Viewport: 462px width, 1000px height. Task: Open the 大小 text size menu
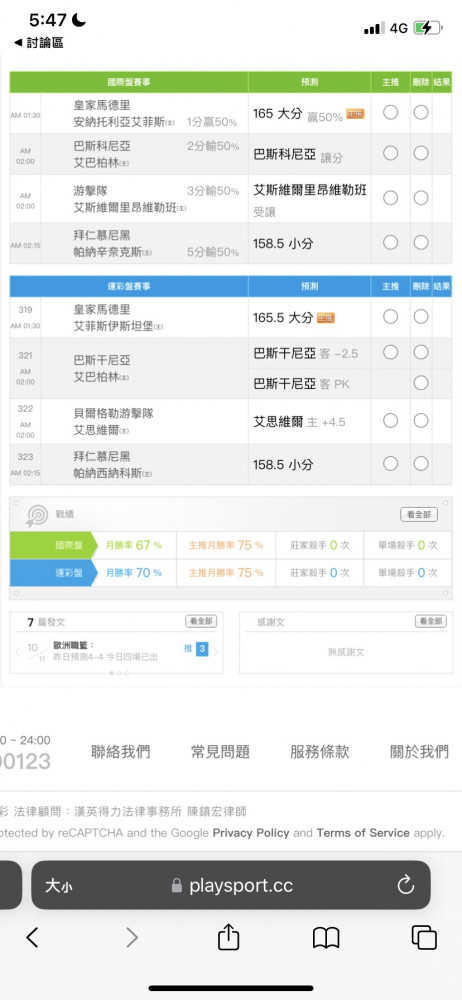tap(58, 885)
